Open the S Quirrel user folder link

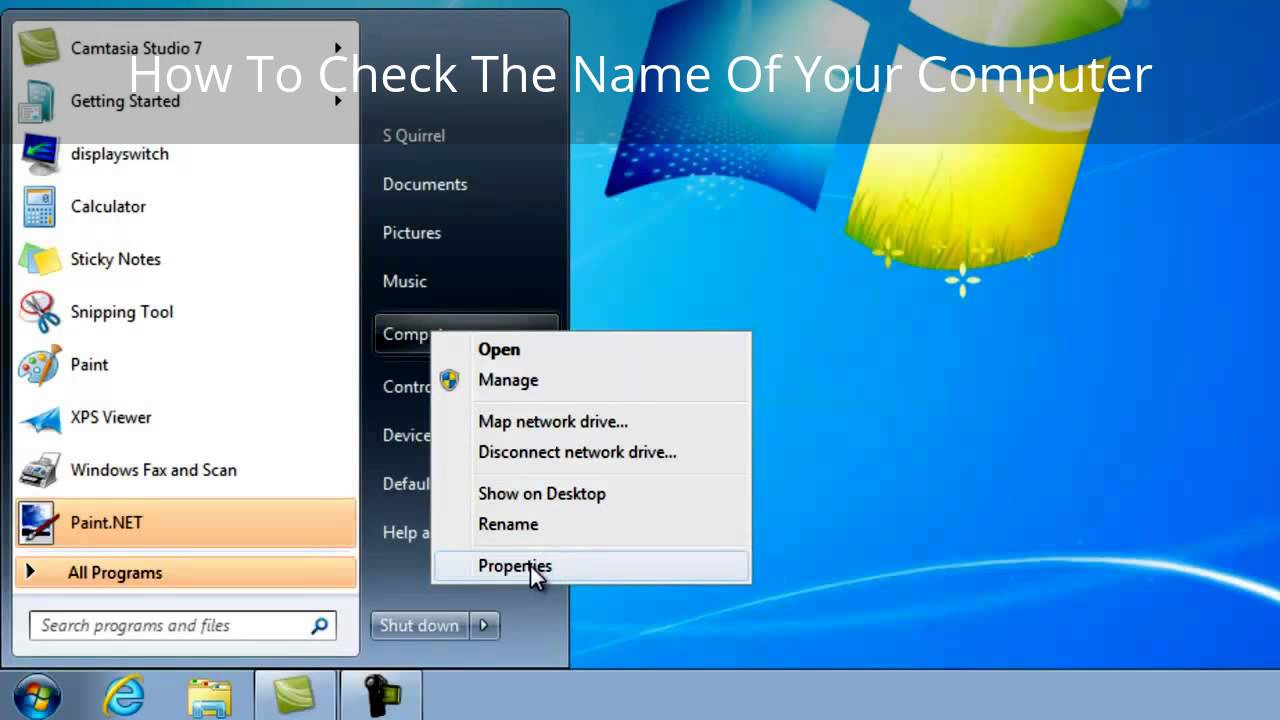click(414, 136)
